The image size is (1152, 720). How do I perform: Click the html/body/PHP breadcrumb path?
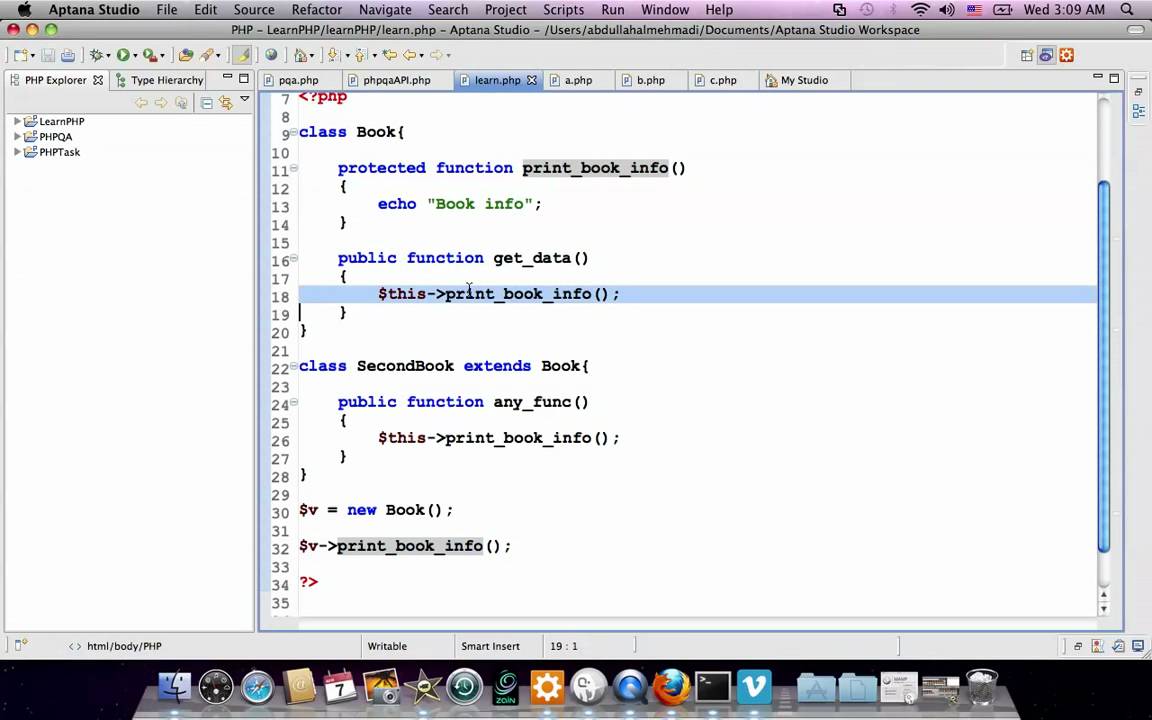[124, 646]
